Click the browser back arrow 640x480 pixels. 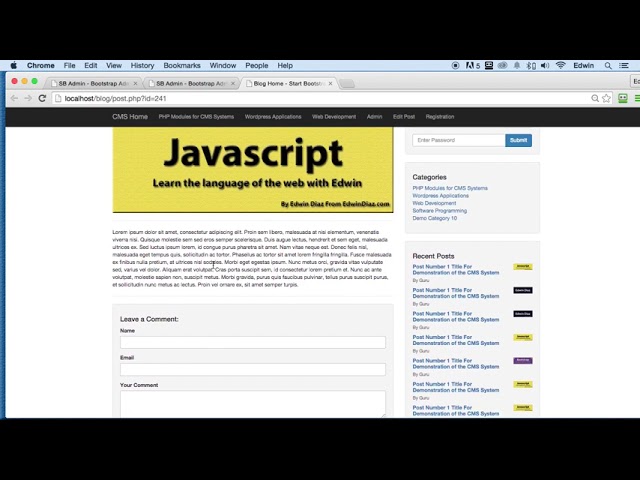[x=14, y=98]
